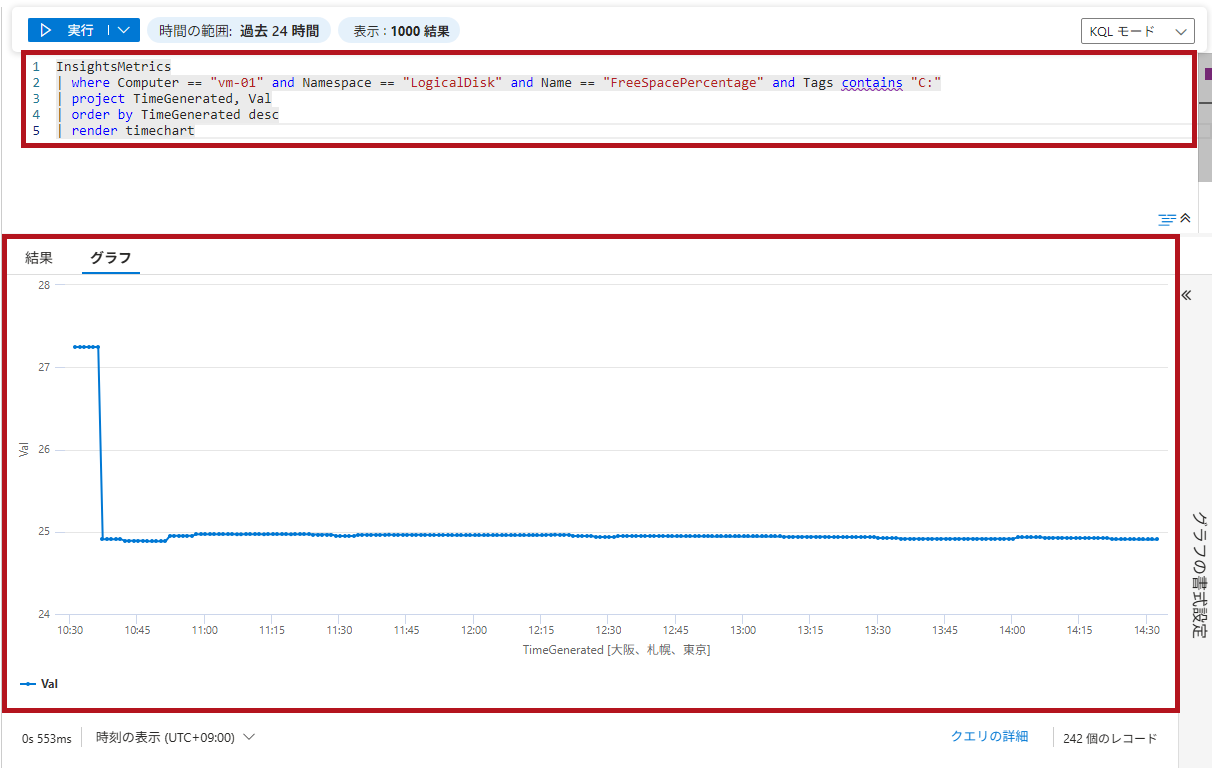Place cursor on InsightsMetrics query line

tap(114, 67)
